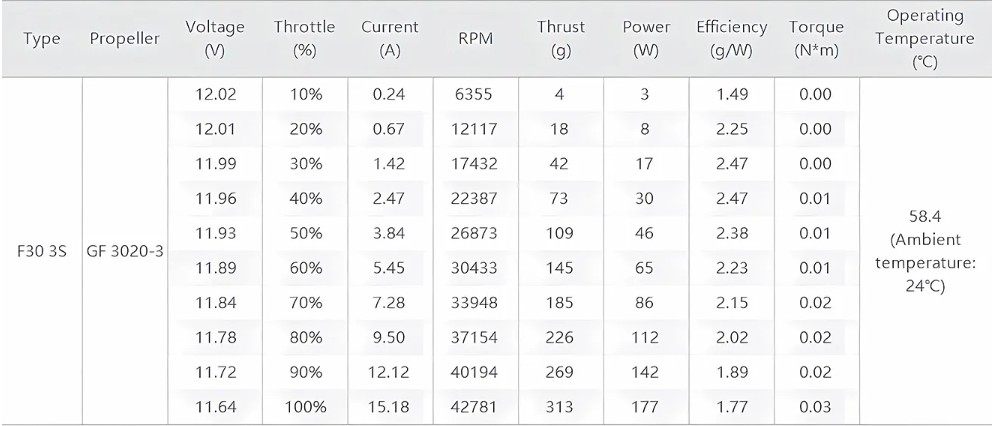This screenshot has height=426, width=993.
Task: Click the current value 15.18
Action: coord(389,406)
